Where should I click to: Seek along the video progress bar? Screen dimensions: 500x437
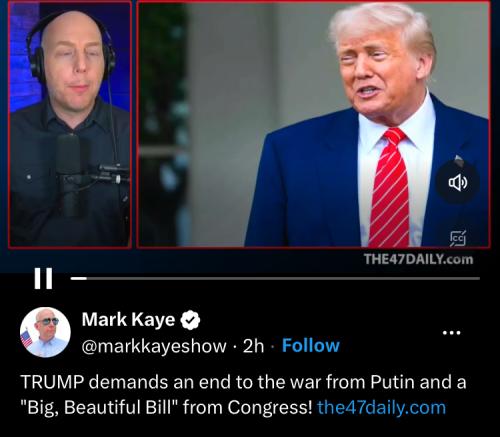tap(275, 278)
